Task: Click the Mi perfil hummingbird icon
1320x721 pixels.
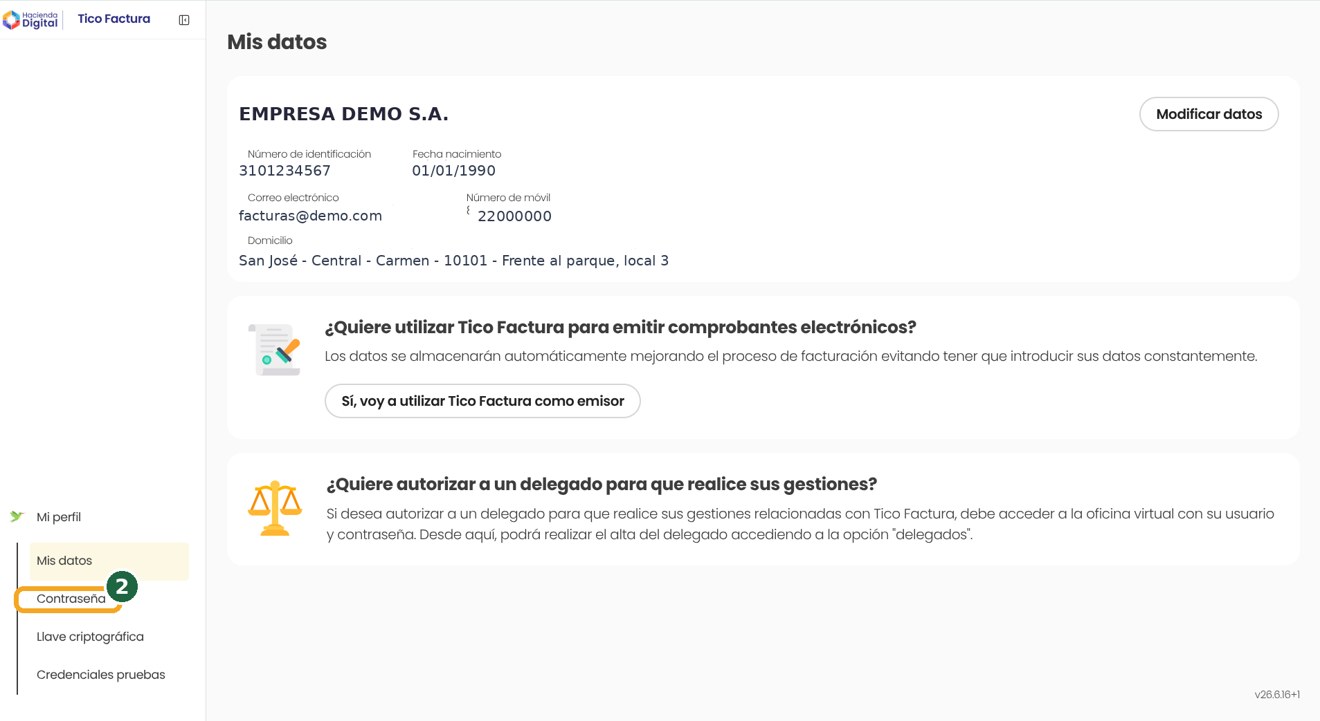Action: coord(16,517)
